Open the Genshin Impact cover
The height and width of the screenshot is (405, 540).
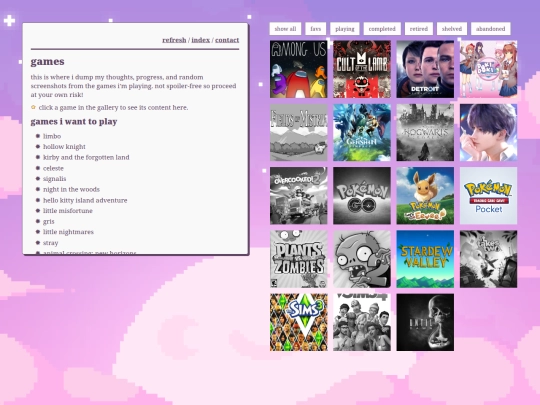point(362,133)
